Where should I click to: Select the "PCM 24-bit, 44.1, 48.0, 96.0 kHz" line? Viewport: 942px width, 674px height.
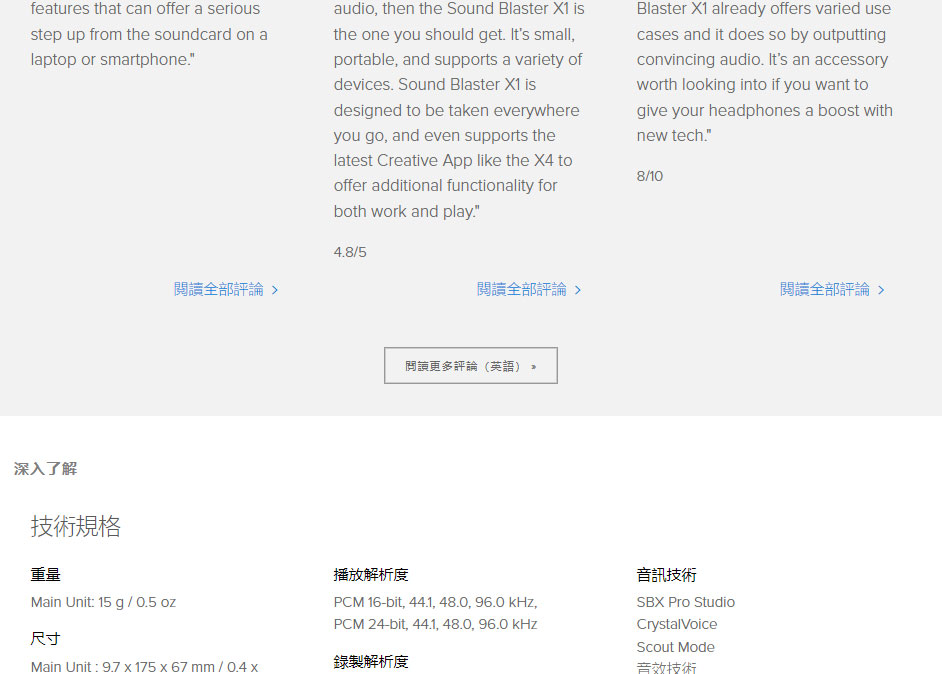[x=436, y=624]
